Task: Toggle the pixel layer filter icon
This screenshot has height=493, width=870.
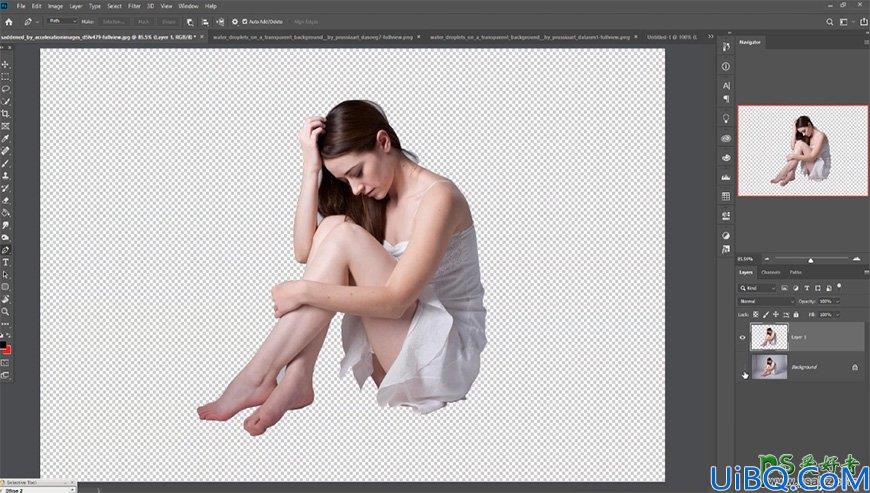Action: tap(785, 288)
